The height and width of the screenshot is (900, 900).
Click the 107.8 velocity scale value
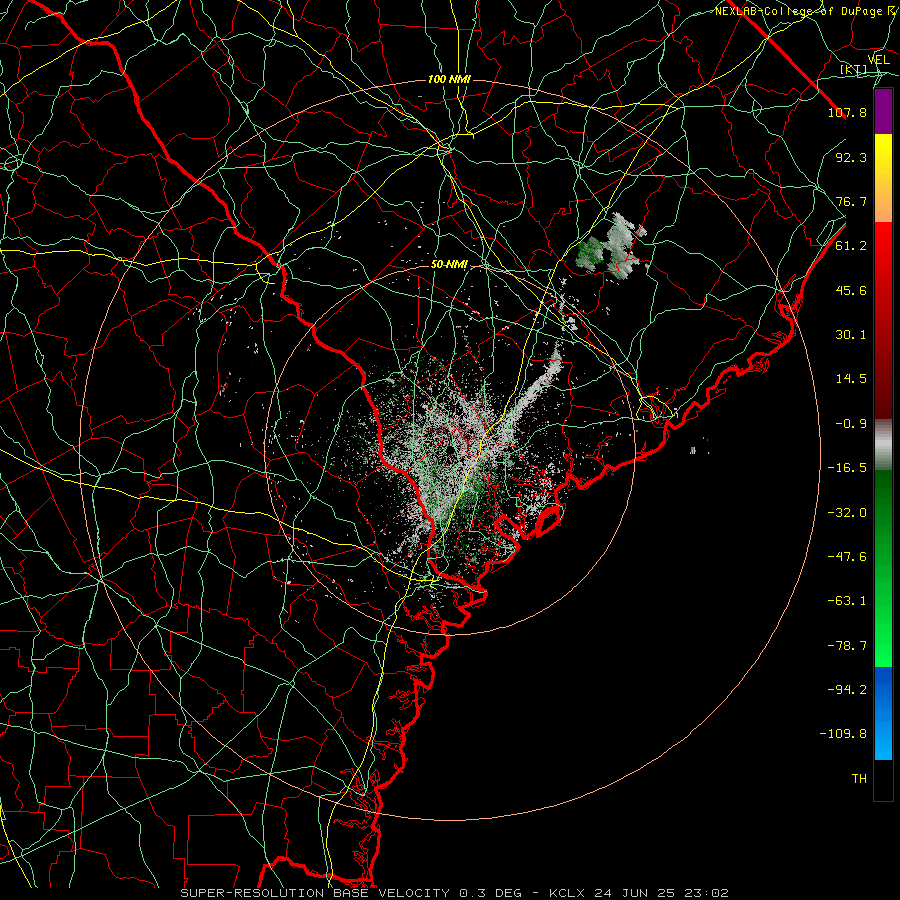coord(847,112)
